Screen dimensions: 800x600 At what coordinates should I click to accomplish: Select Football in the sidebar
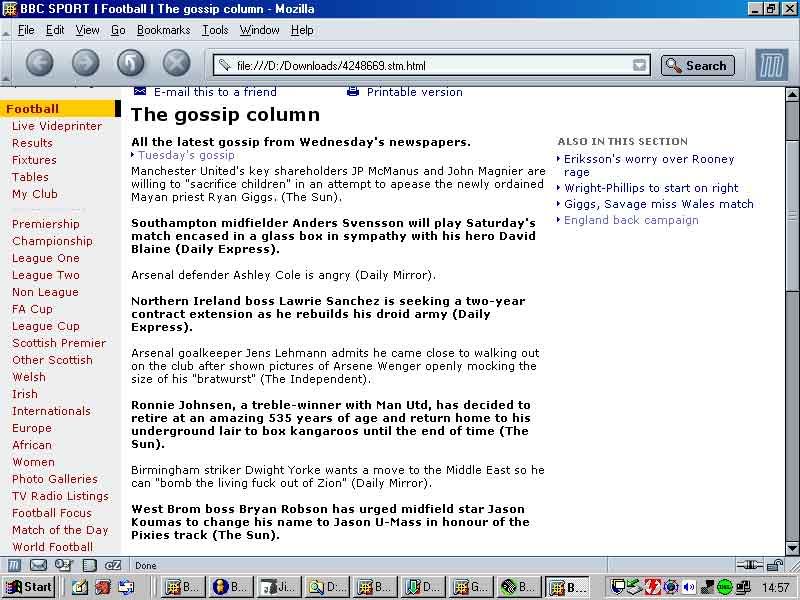point(60,109)
